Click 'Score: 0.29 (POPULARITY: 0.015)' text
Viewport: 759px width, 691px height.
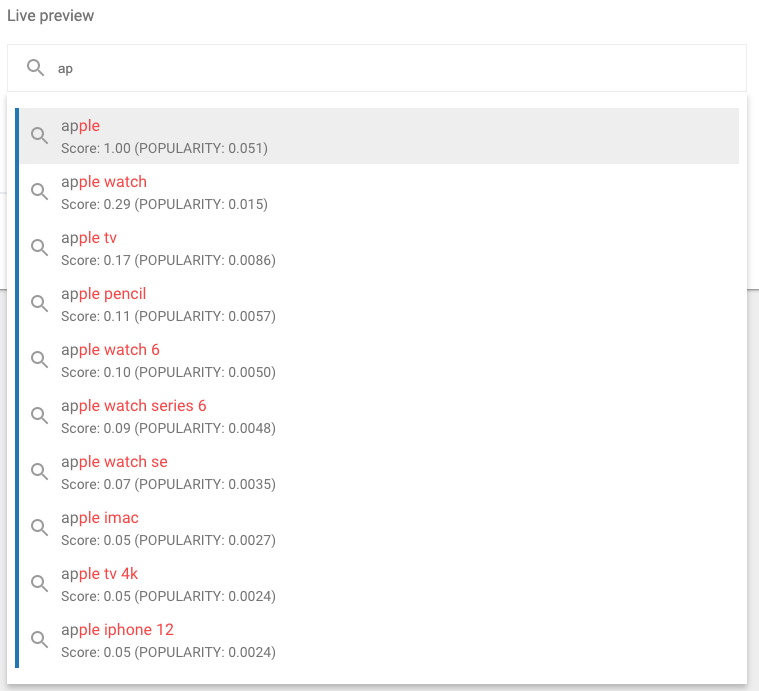pyautogui.click(x=165, y=204)
